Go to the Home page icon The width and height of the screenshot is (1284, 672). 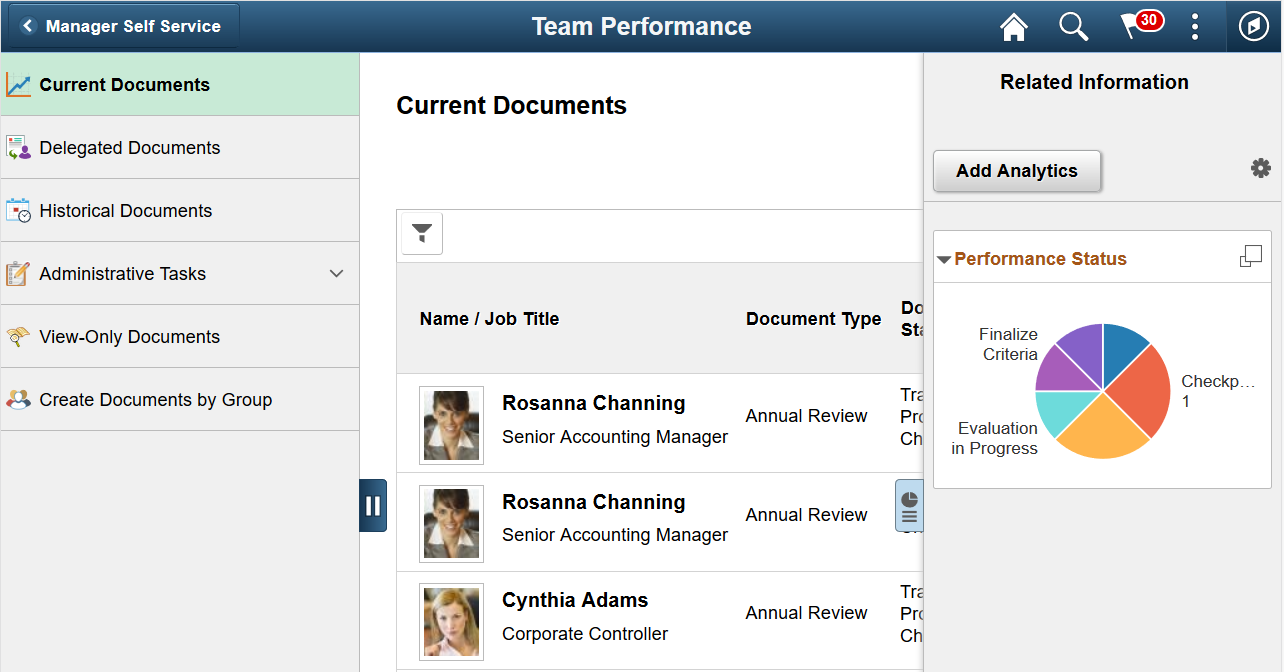1014,27
